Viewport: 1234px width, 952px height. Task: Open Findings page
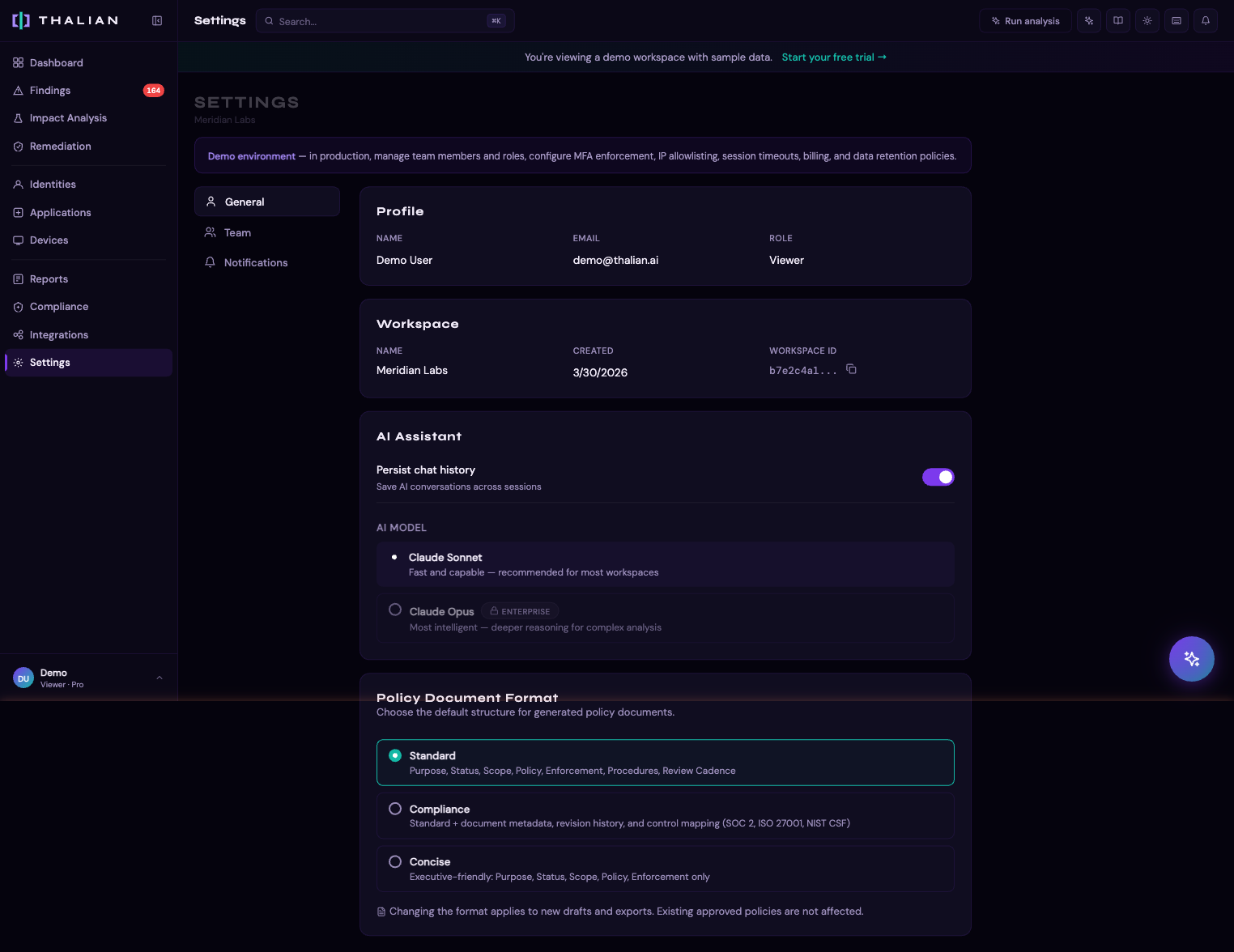(x=88, y=91)
